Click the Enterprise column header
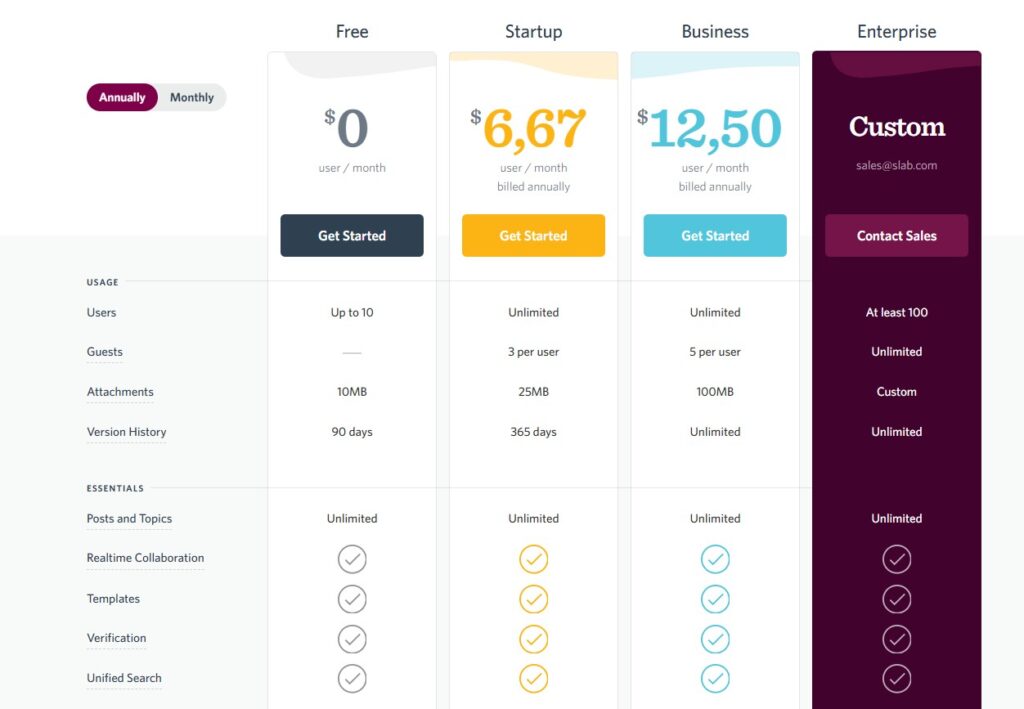This screenshot has height=709, width=1024. coord(896,31)
